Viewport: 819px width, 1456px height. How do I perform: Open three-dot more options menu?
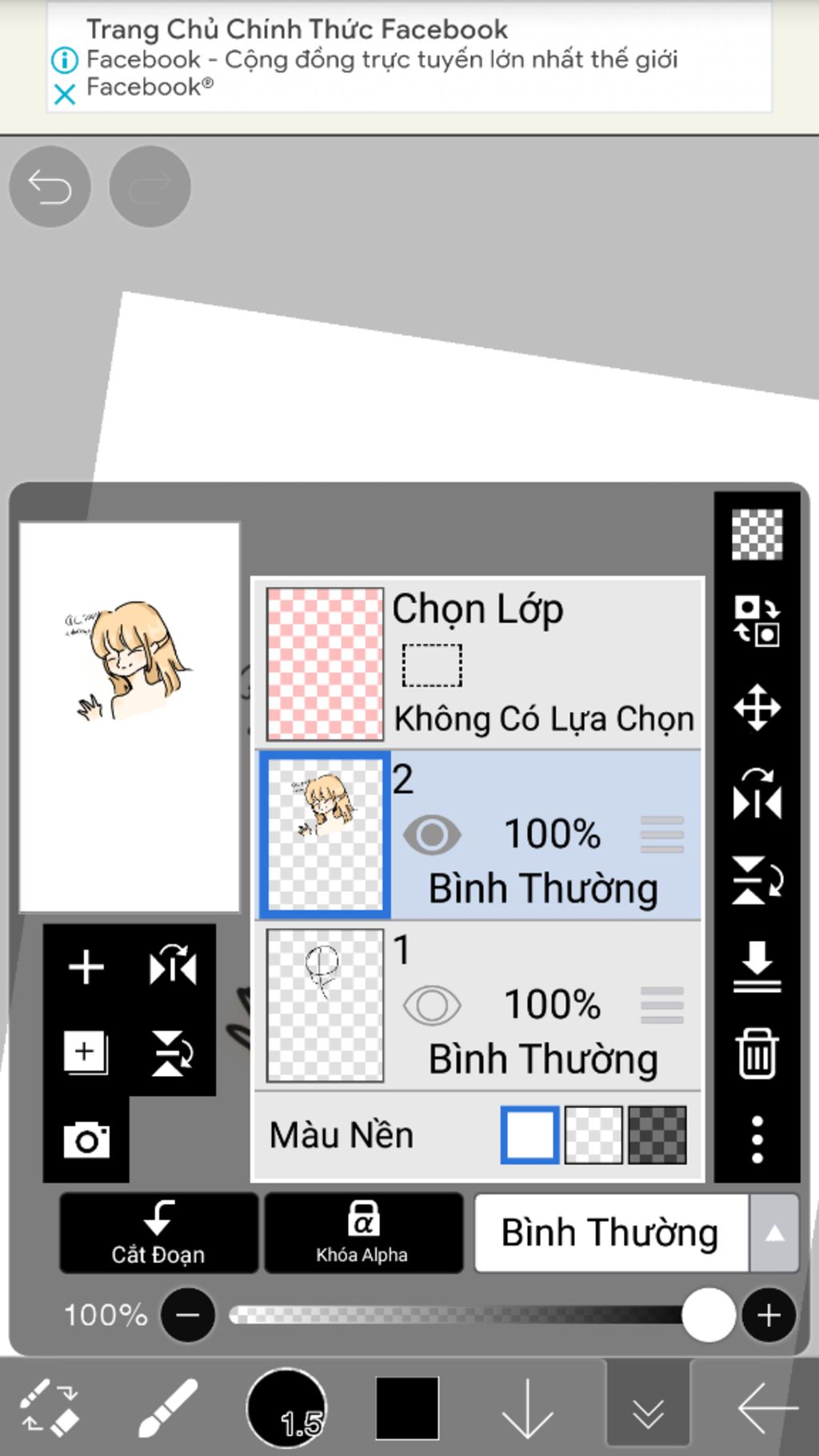pos(757,1139)
